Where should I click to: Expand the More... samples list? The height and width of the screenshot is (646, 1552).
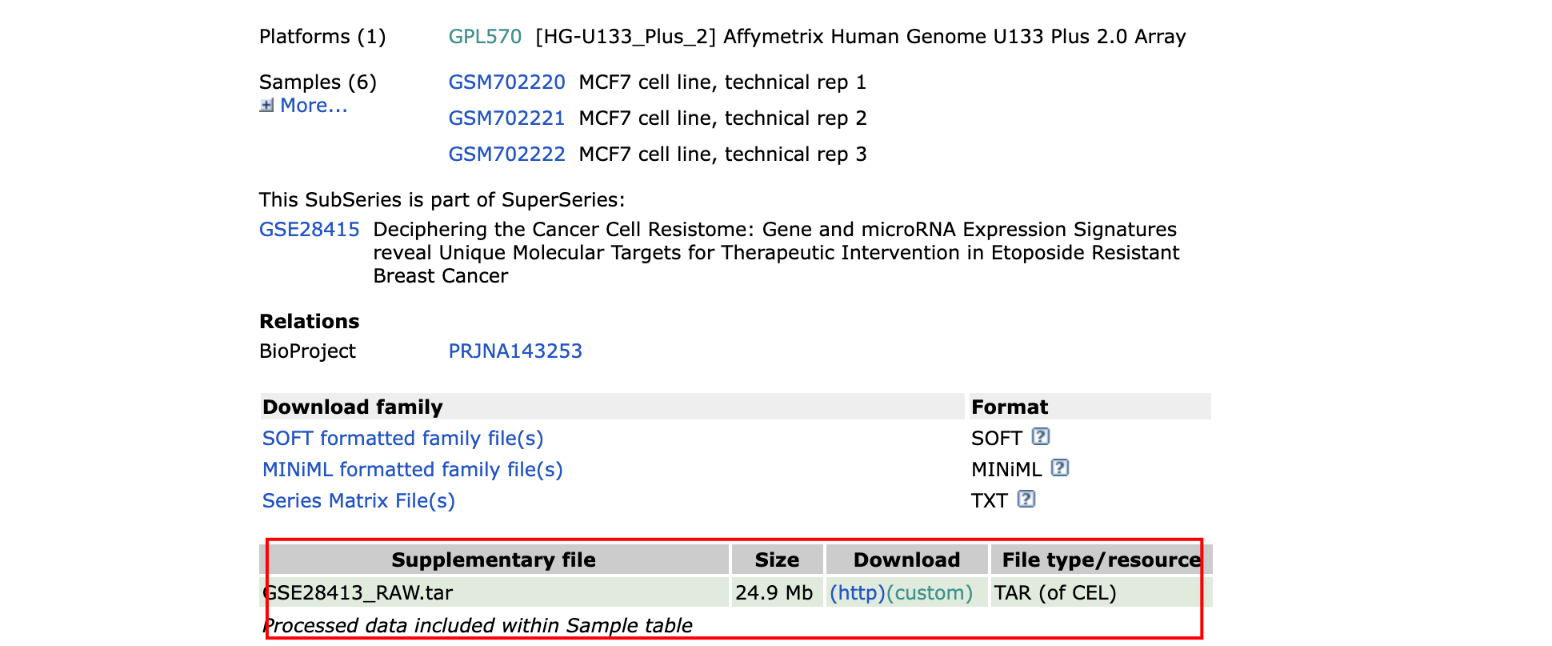pos(313,106)
